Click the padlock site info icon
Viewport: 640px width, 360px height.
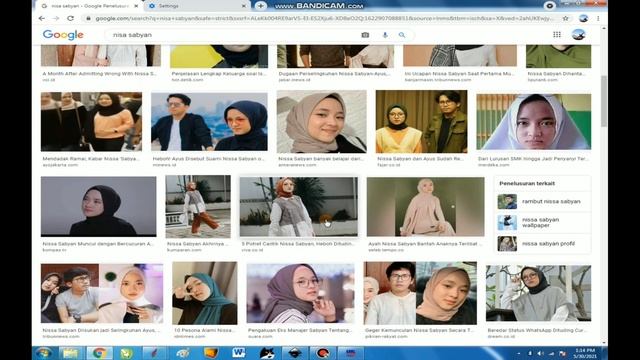(x=88, y=18)
